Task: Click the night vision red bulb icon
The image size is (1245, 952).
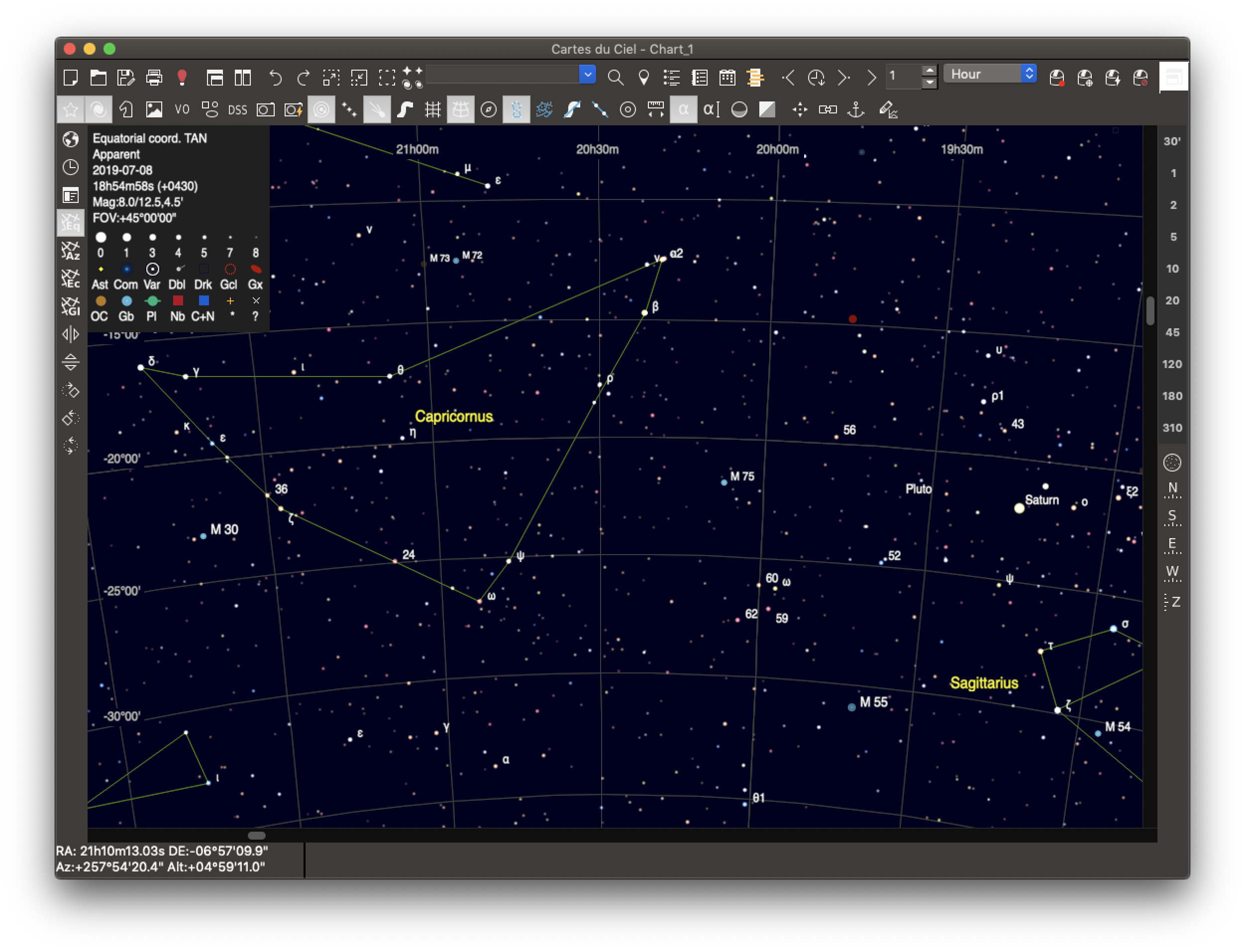Action: click(182, 77)
